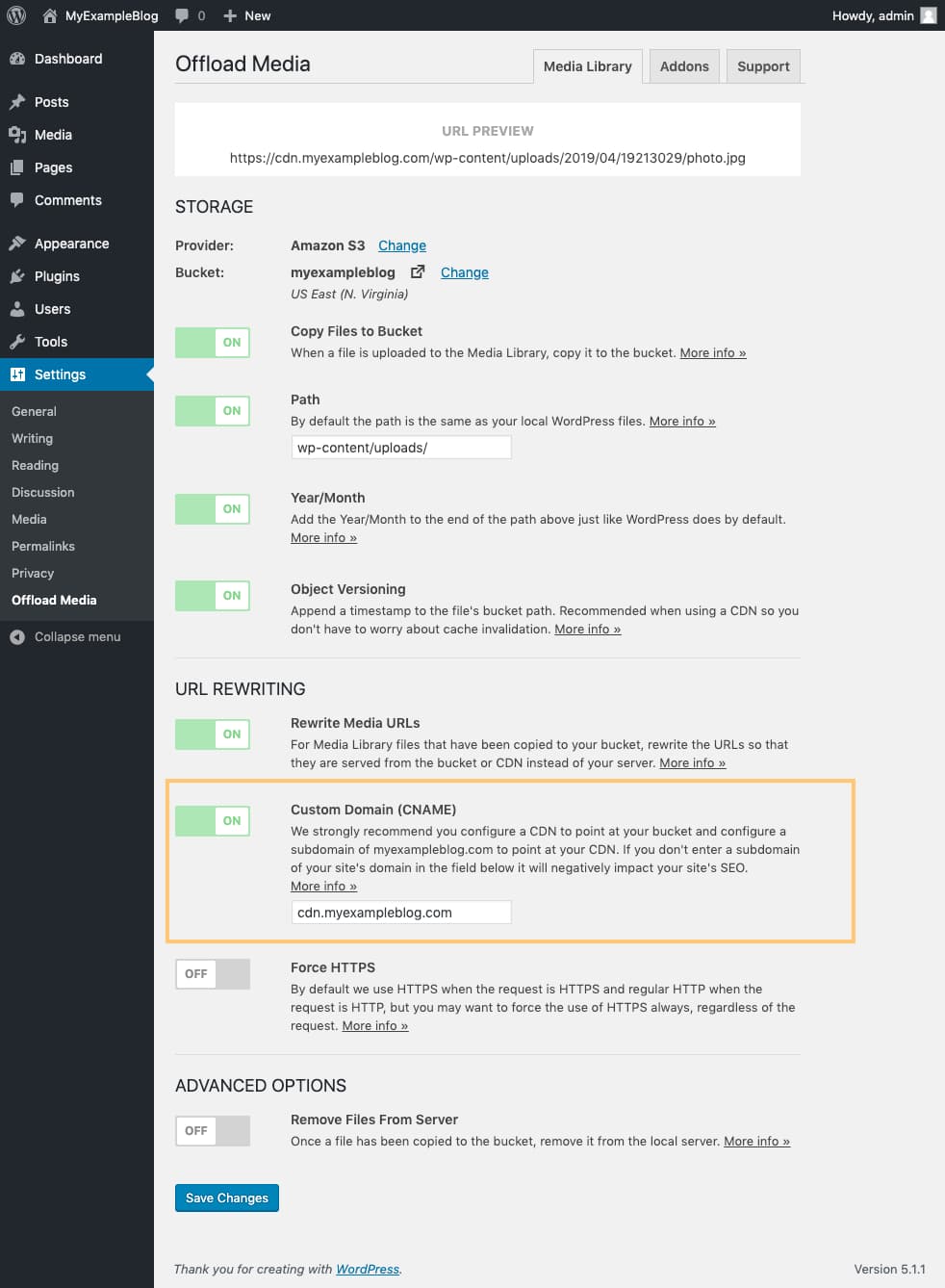Image resolution: width=945 pixels, height=1288 pixels.
Task: Open the myexampleblog bucket via the external-link icon
Action: point(417,271)
